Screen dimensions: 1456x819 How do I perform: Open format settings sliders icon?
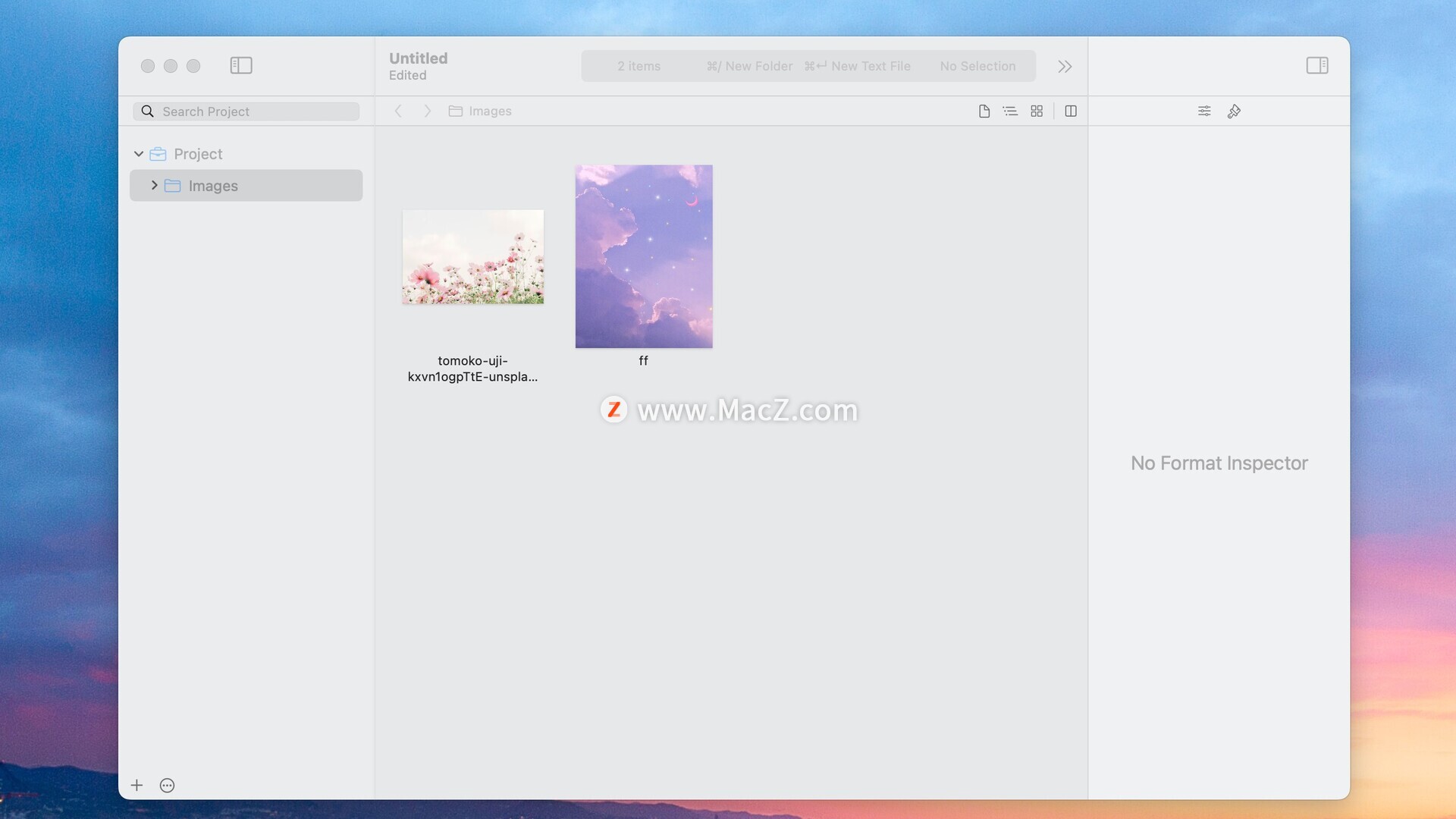coord(1204,111)
